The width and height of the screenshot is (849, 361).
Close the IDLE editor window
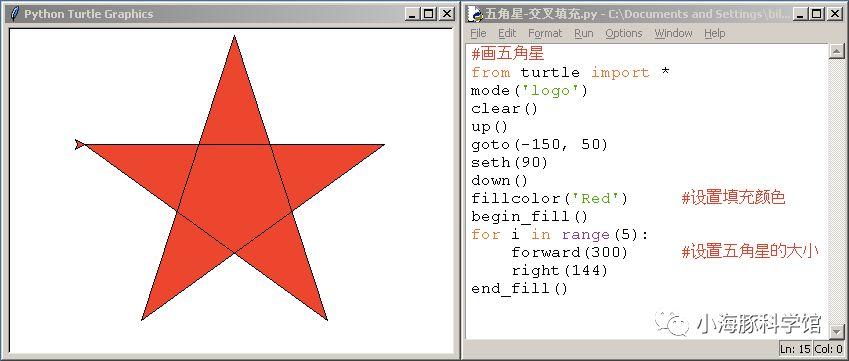[x=834, y=14]
